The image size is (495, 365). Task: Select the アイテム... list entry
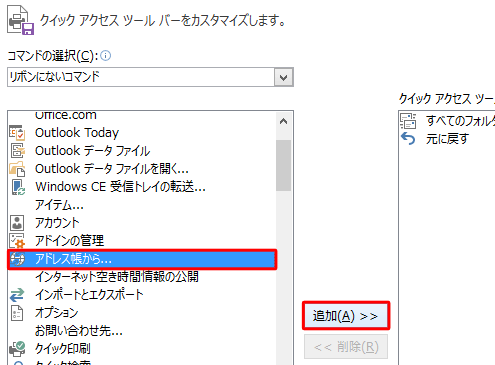pos(142,205)
